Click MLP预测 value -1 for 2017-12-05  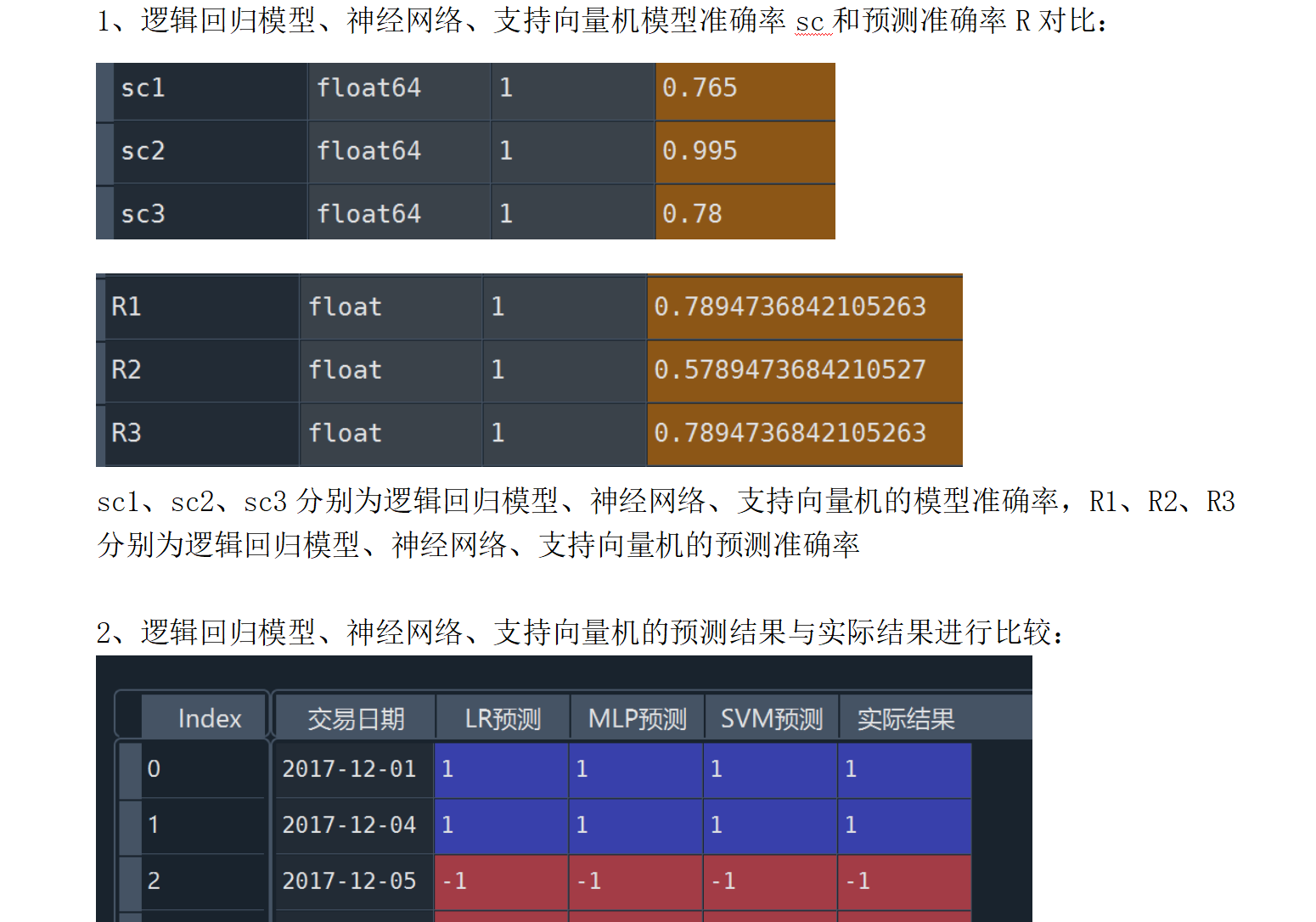(x=636, y=882)
